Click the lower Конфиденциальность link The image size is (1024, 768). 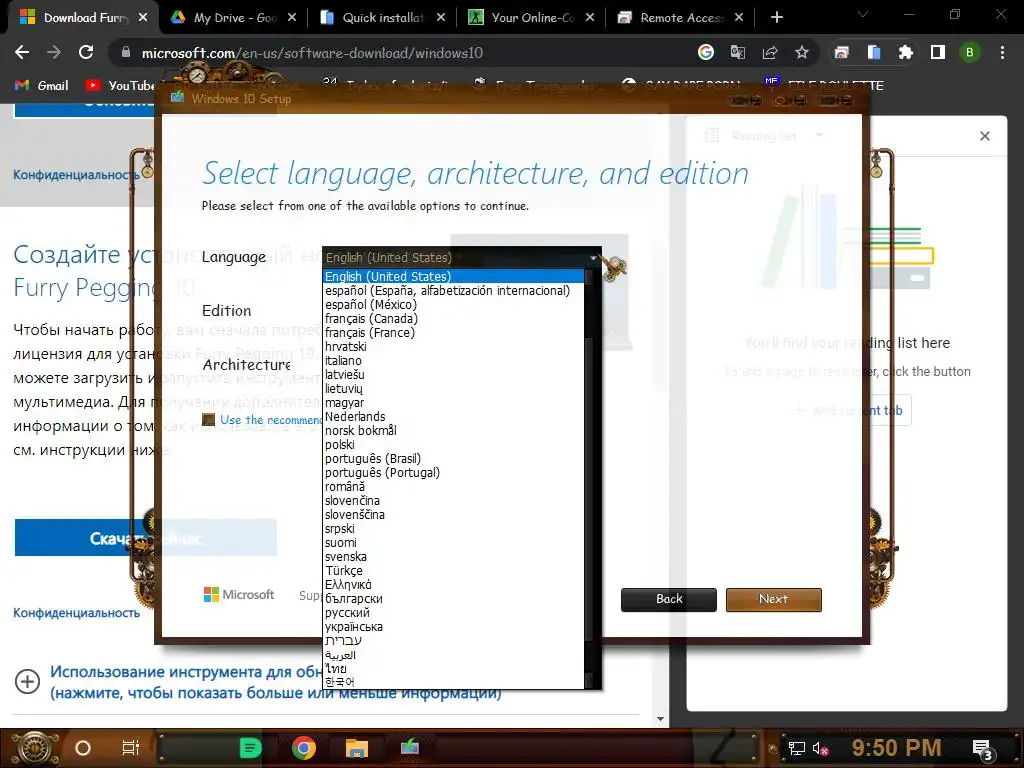76,613
